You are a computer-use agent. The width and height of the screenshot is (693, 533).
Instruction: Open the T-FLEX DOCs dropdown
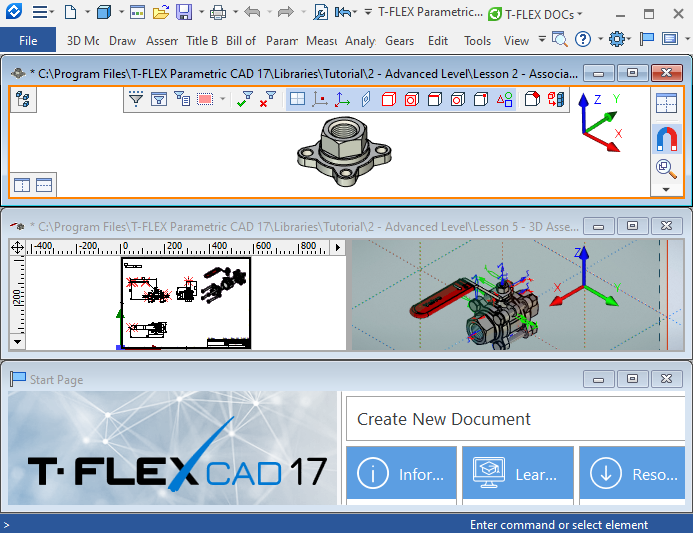(535, 15)
